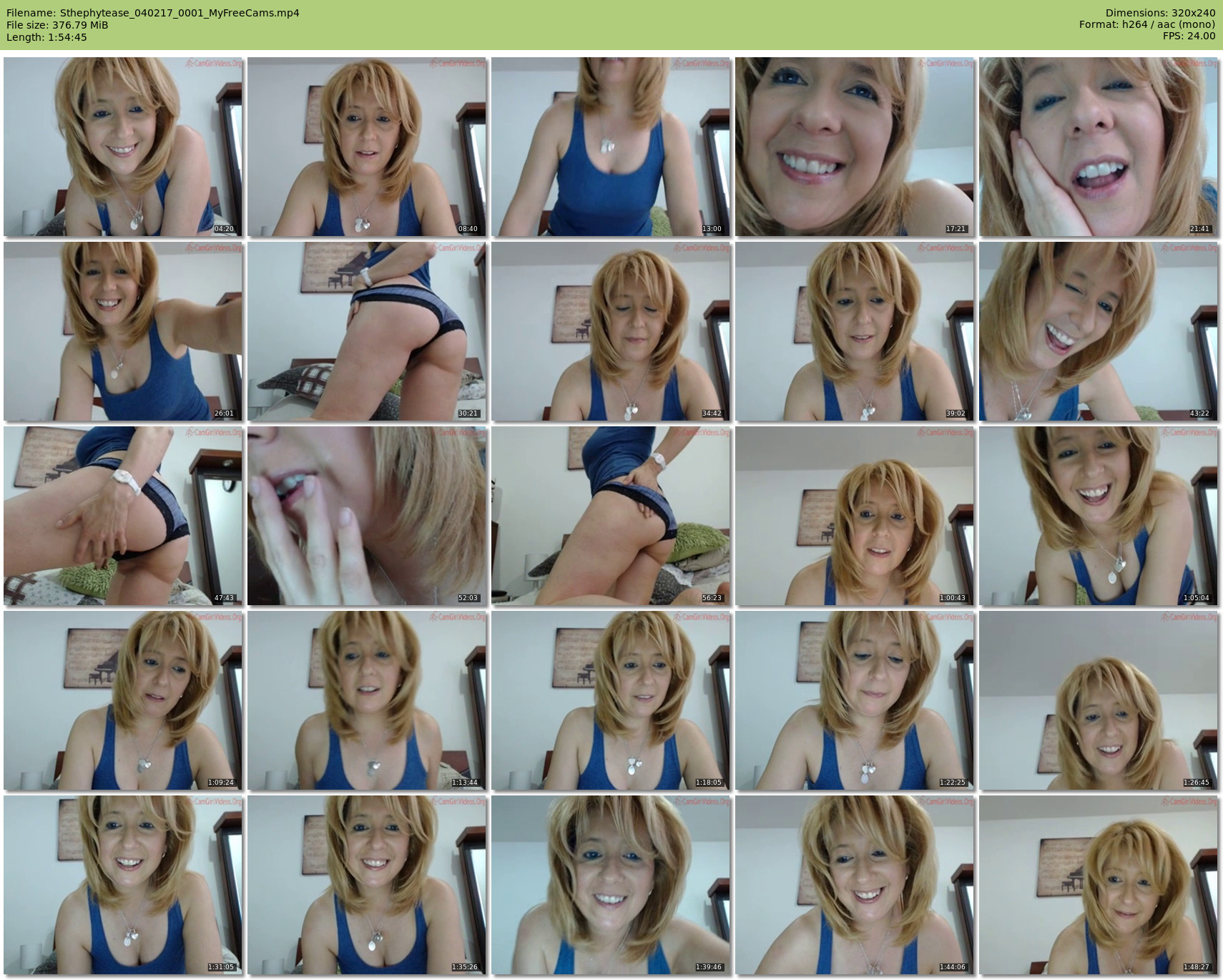The image size is (1223, 980).
Task: Open the frame stamped 1:39:46
Action: [611, 885]
